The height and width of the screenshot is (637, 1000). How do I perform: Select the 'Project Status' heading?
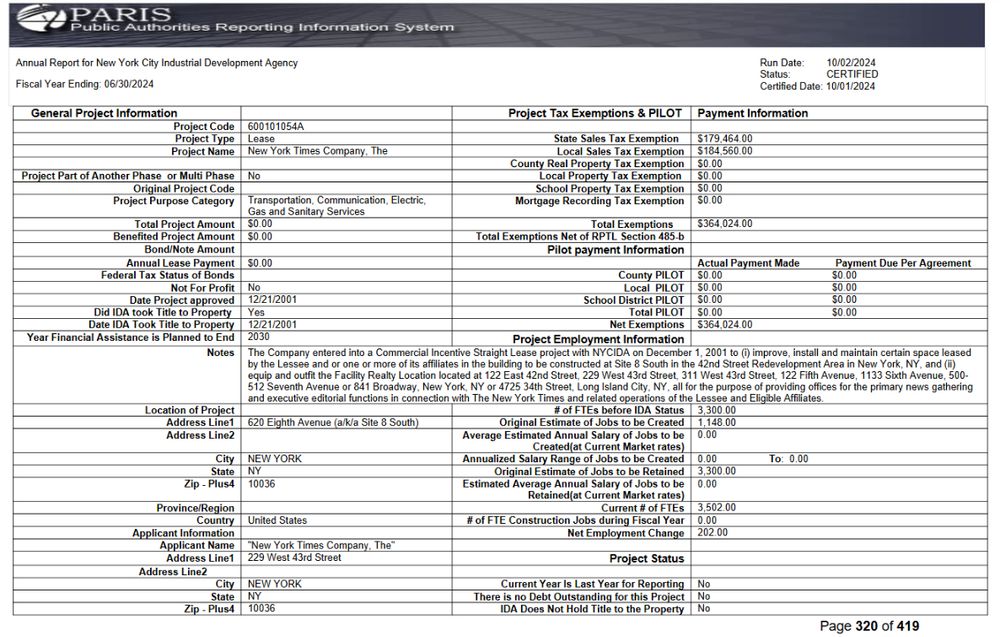[x=647, y=559]
